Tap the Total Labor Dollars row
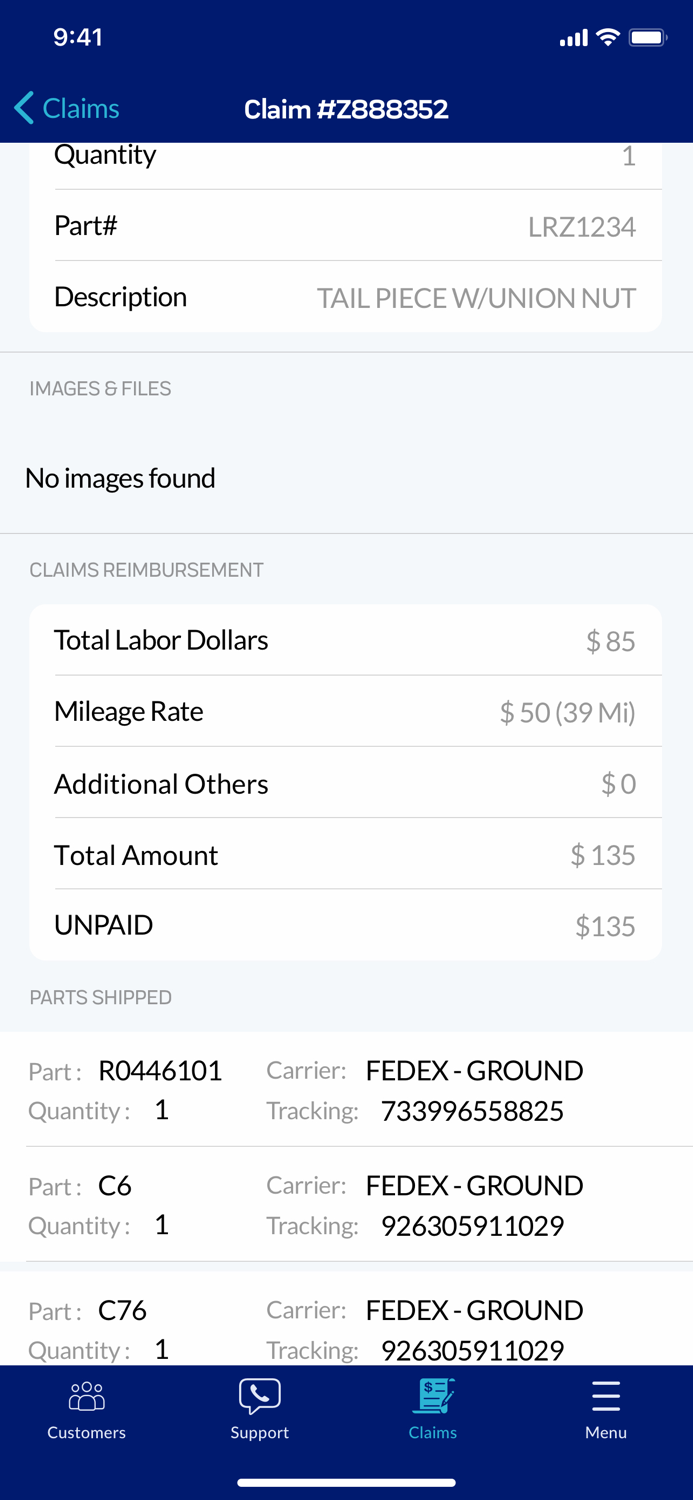 345,640
